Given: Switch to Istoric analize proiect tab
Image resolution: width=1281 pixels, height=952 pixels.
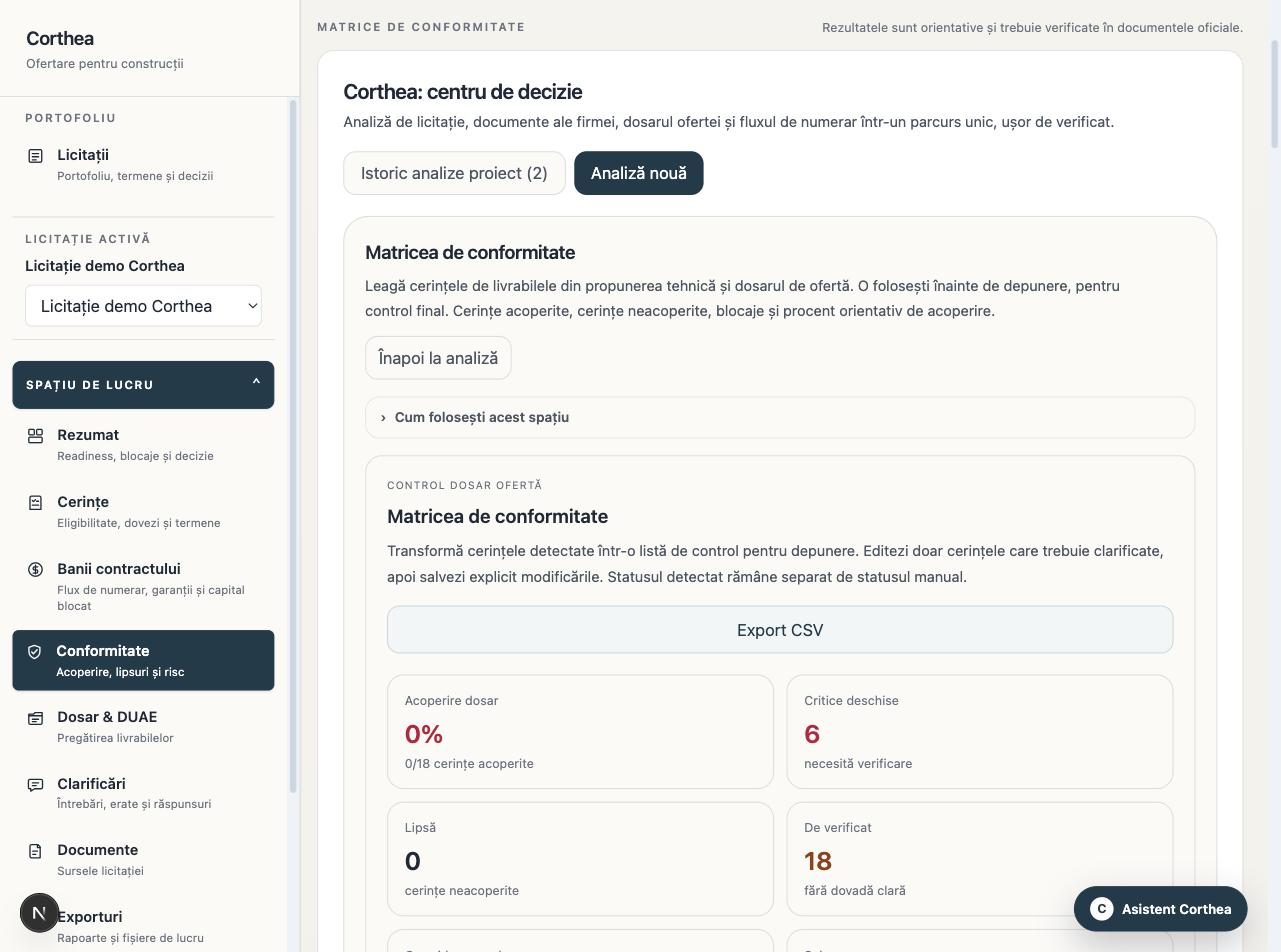Looking at the screenshot, I should [x=454, y=173].
